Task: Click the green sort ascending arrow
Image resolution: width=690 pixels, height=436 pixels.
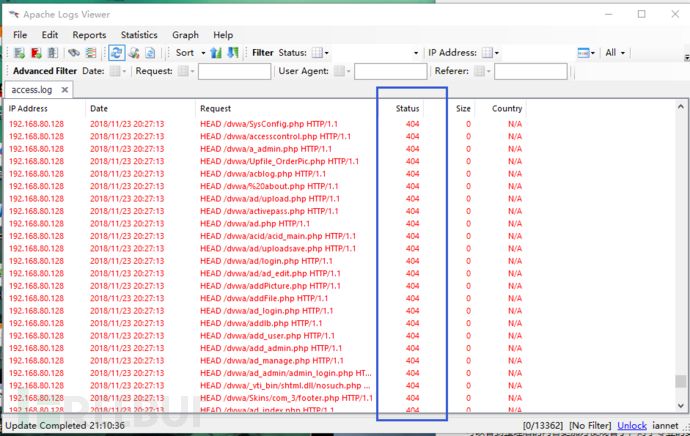Action: pyautogui.click(x=215, y=53)
